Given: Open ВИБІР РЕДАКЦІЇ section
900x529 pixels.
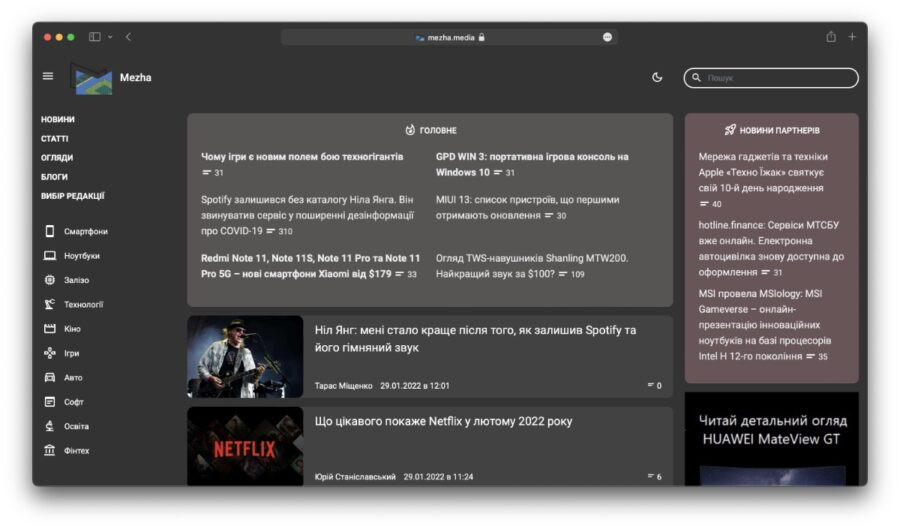Looking at the screenshot, I should pos(72,196).
